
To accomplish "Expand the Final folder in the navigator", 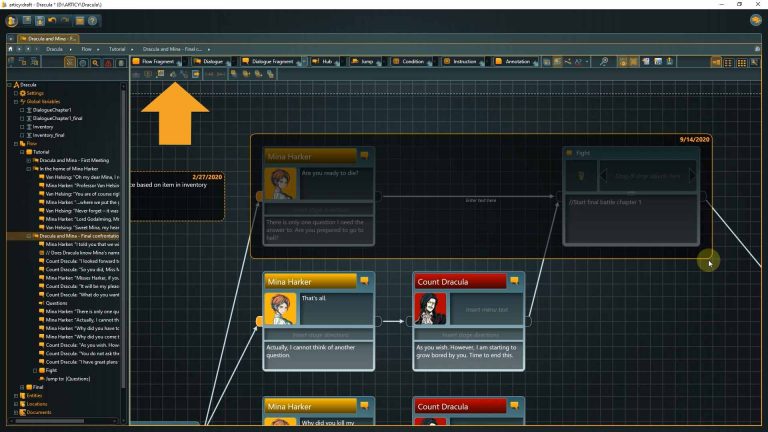I will [x=22, y=387].
